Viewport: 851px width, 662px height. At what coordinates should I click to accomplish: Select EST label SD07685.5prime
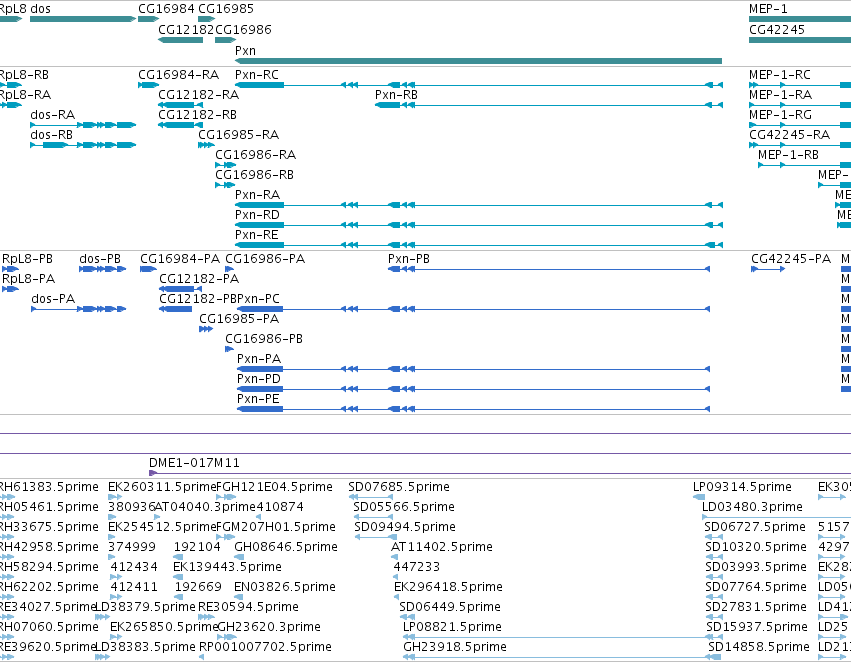399,487
